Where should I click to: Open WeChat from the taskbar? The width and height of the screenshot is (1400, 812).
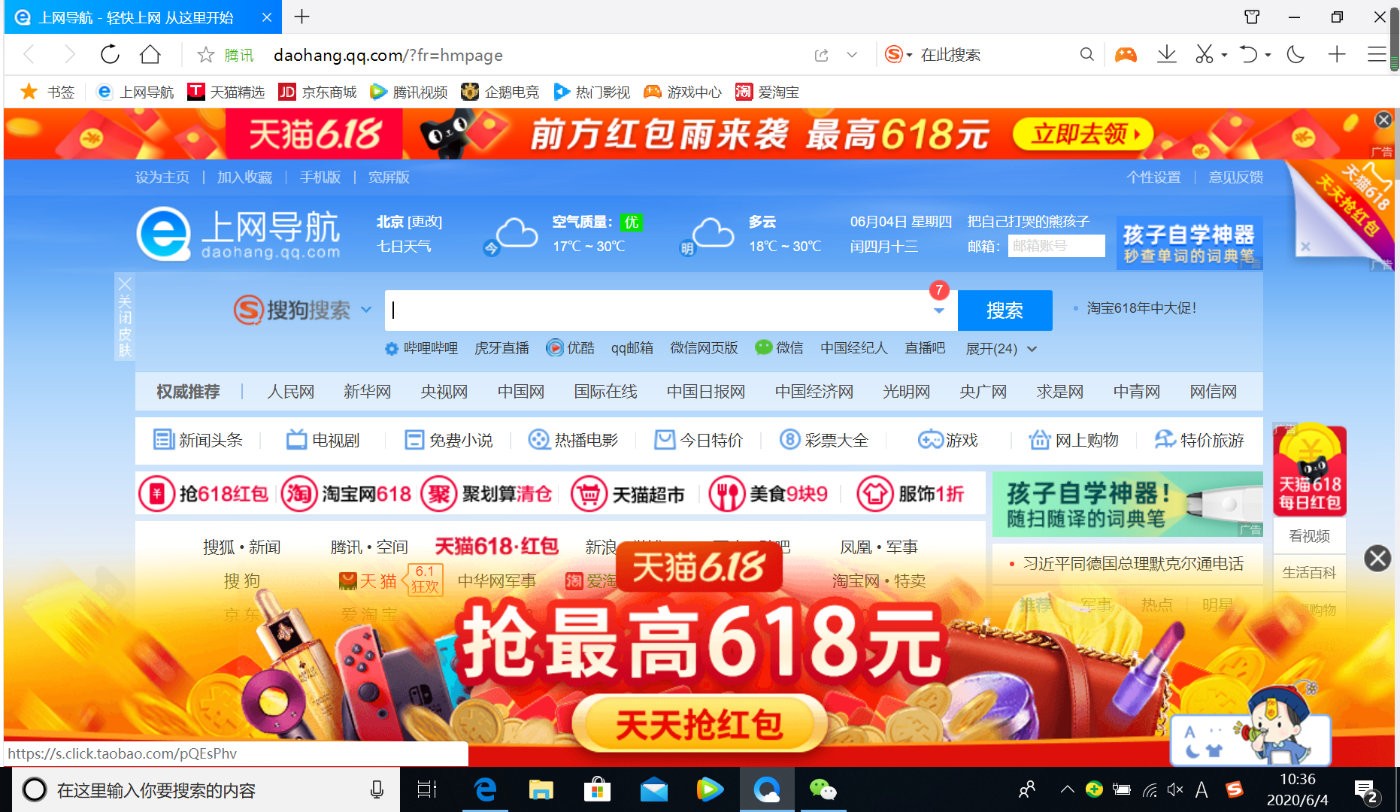point(823,790)
